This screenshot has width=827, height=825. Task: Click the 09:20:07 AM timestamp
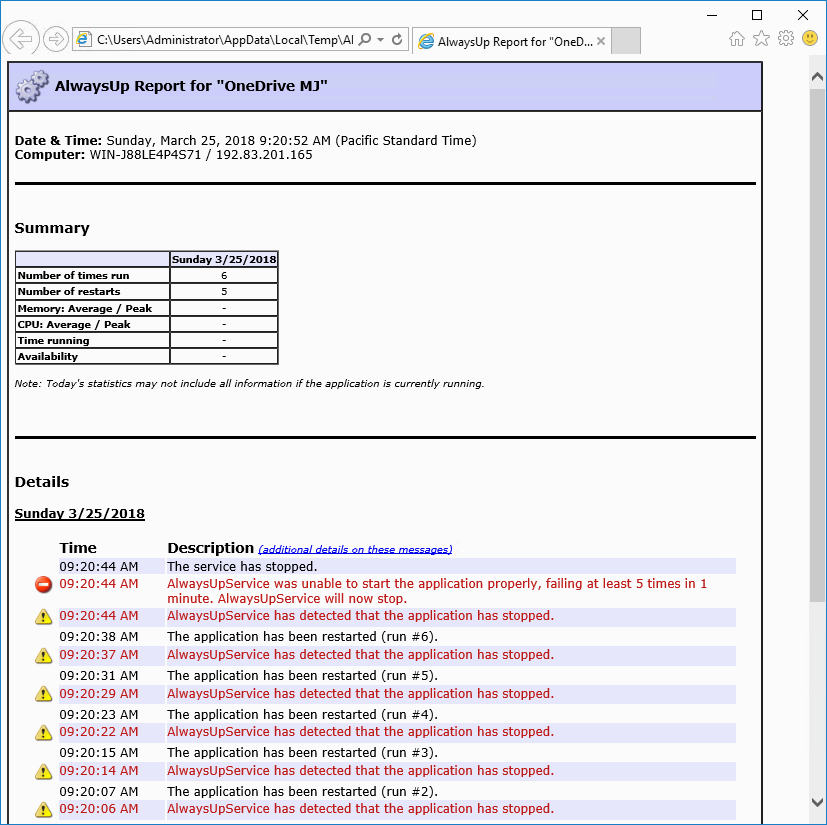click(x=99, y=792)
